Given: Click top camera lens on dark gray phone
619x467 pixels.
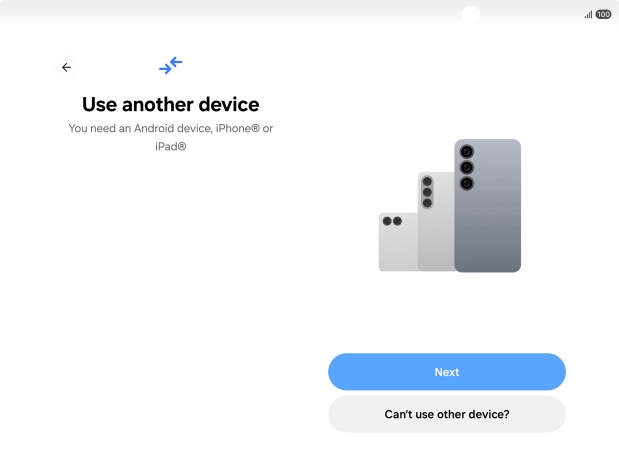Looking at the screenshot, I should pyautogui.click(x=467, y=152).
